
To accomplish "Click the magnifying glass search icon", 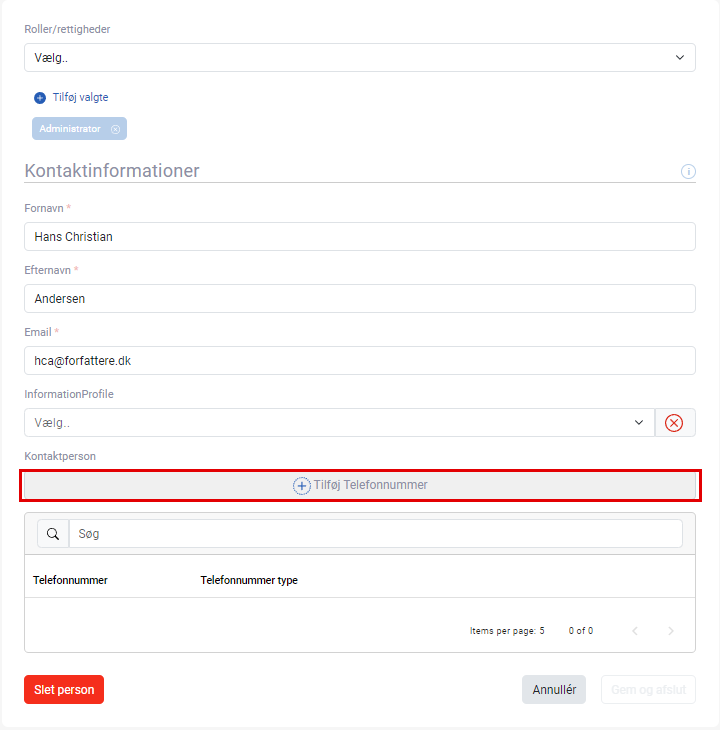I will (x=53, y=534).
